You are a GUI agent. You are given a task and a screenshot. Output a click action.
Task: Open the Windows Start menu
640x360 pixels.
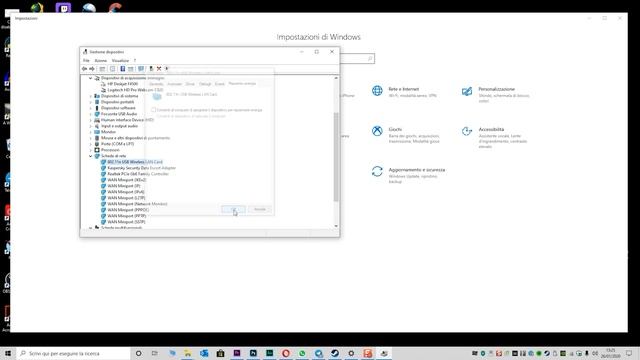(8, 353)
